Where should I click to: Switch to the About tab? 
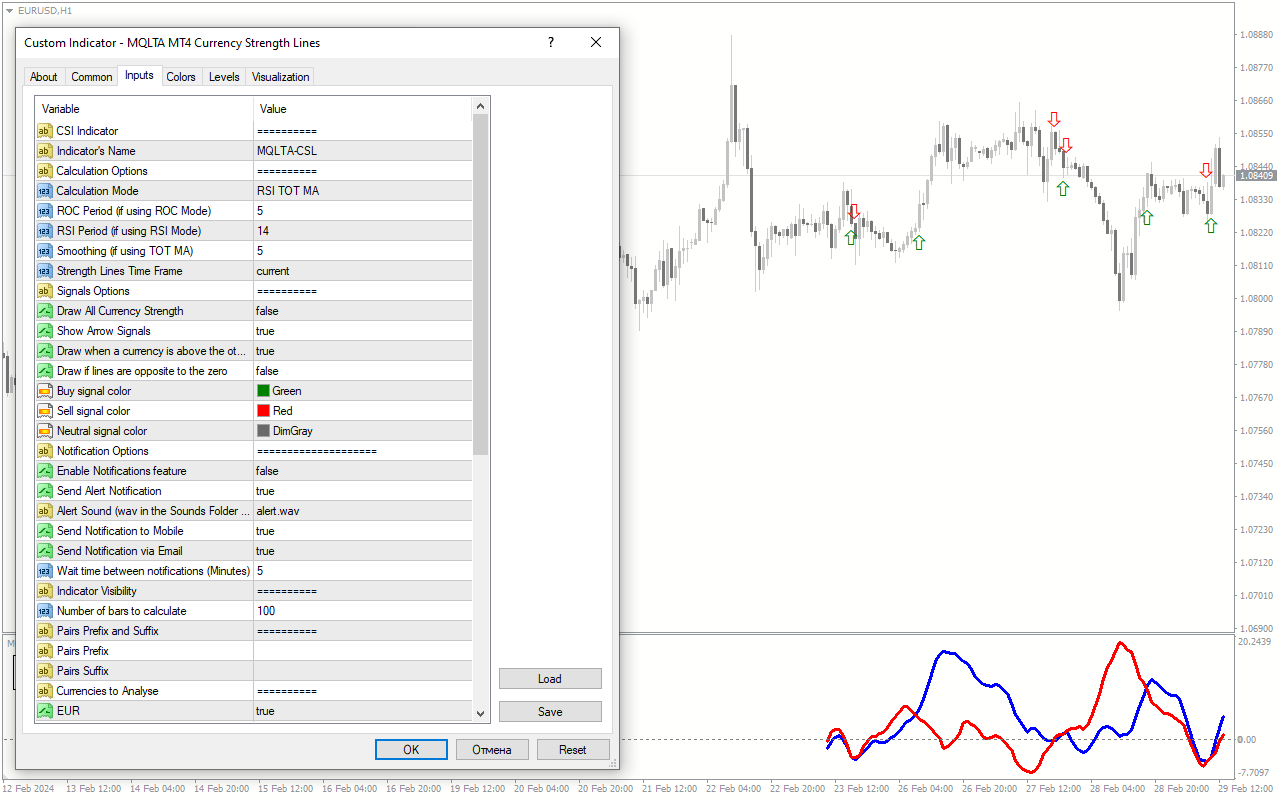(44, 77)
